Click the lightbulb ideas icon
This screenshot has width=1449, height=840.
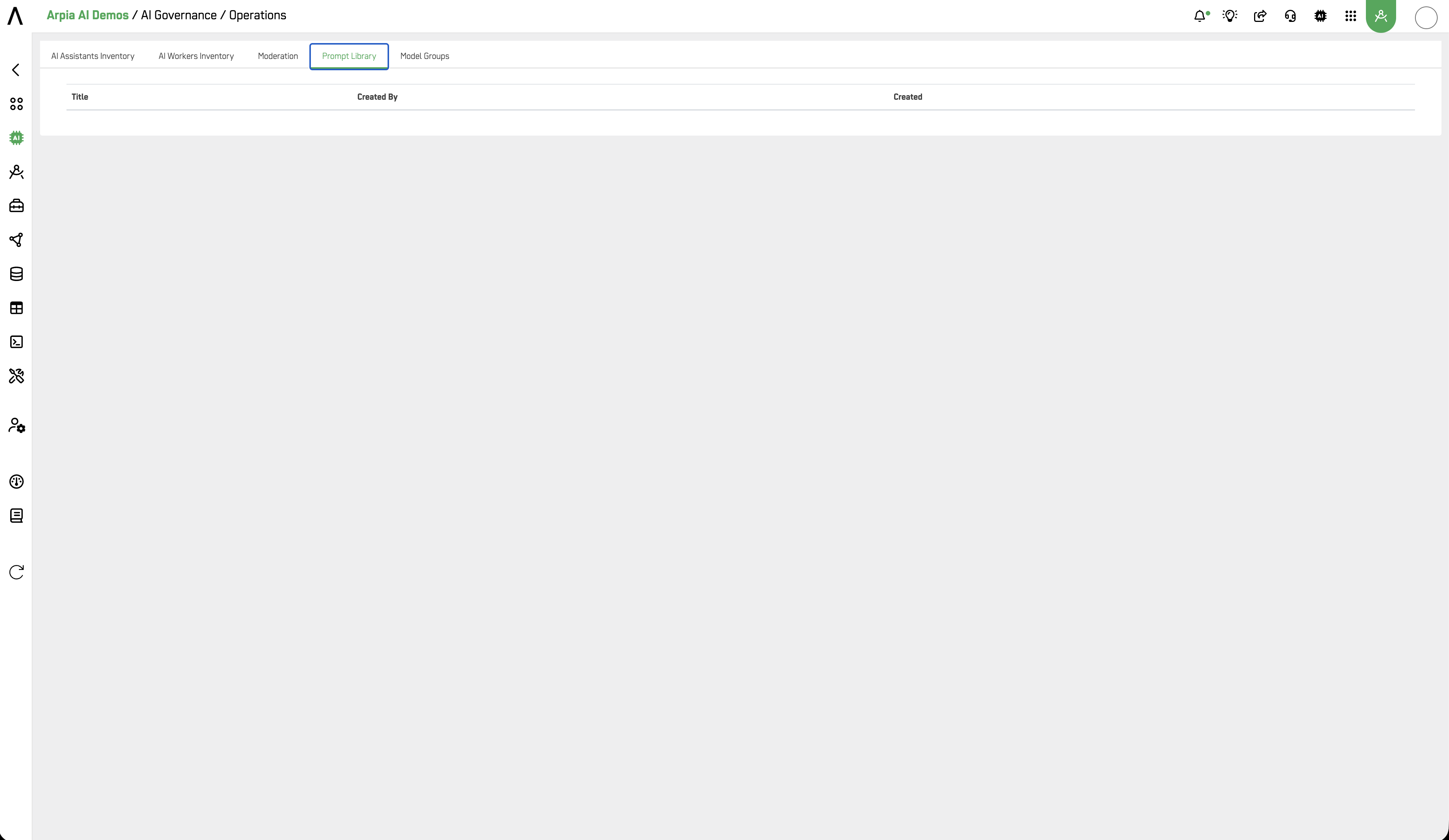coord(1230,16)
